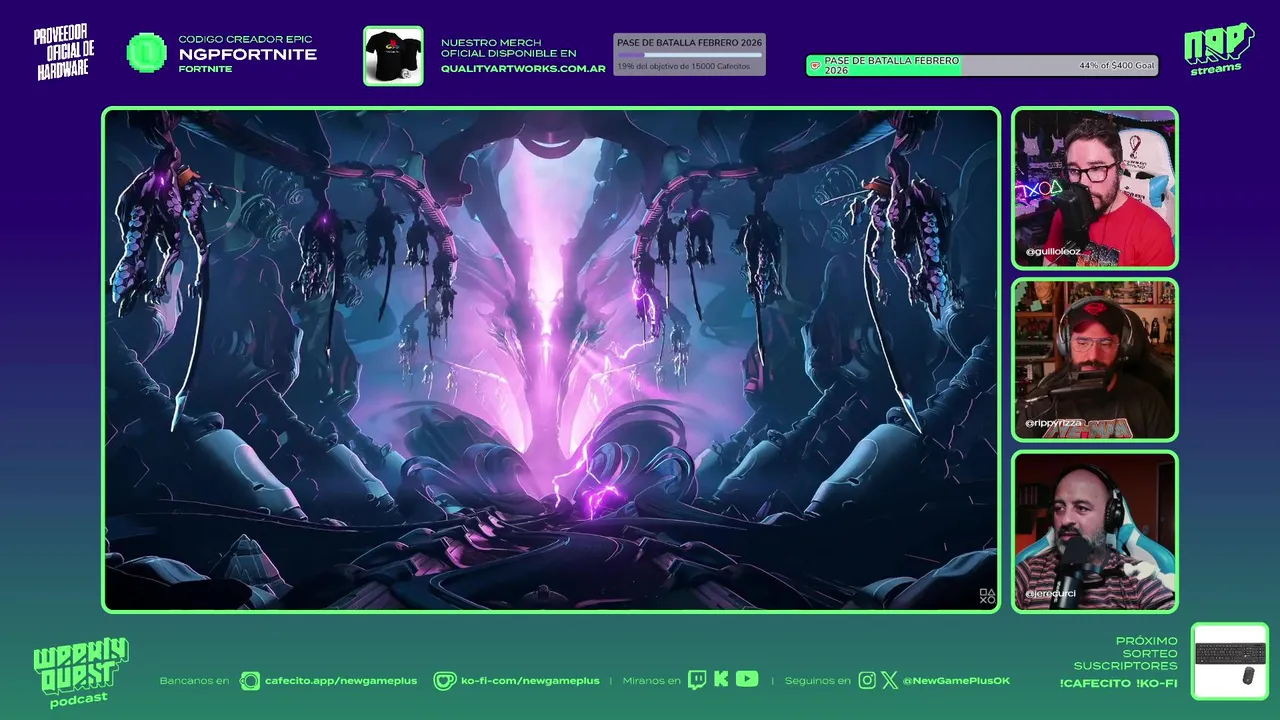Click 'NUESTRO MERCH OFICIAL DISPONIBLE EN' text
The height and width of the screenshot is (720, 1280).
509,48
